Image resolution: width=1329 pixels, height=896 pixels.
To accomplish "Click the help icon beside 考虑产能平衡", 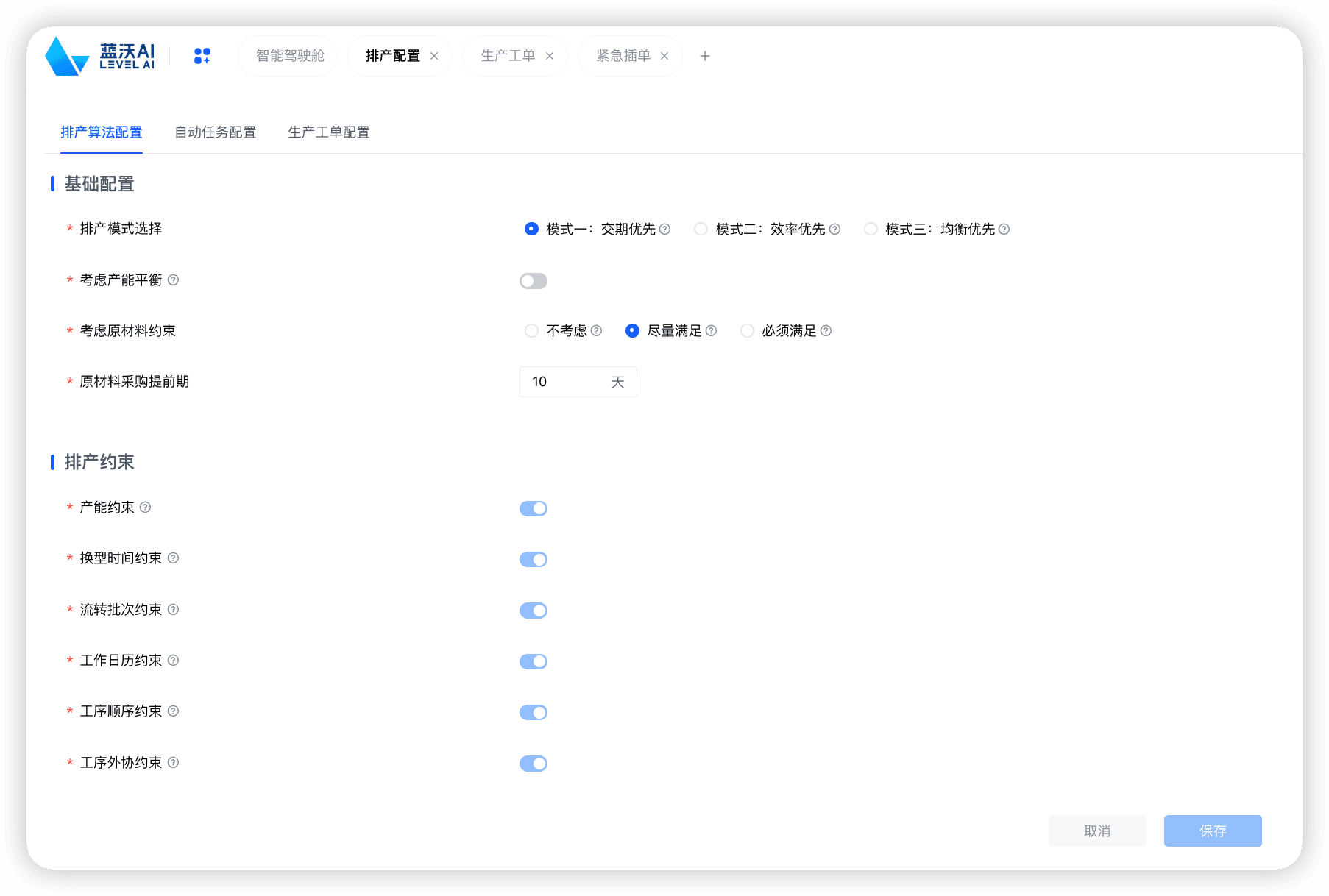I will [x=174, y=280].
